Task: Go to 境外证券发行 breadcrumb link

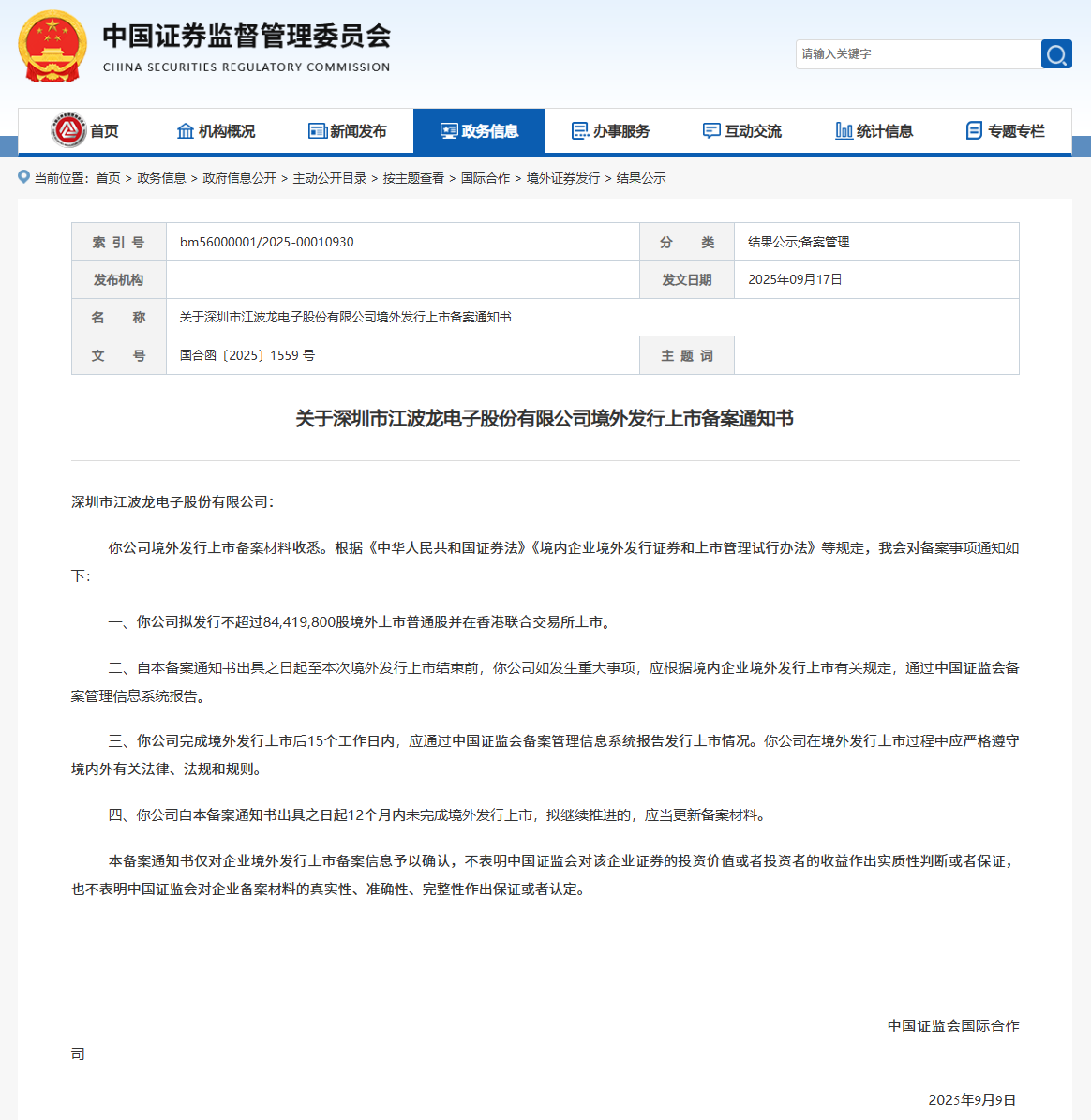Action: (x=562, y=178)
